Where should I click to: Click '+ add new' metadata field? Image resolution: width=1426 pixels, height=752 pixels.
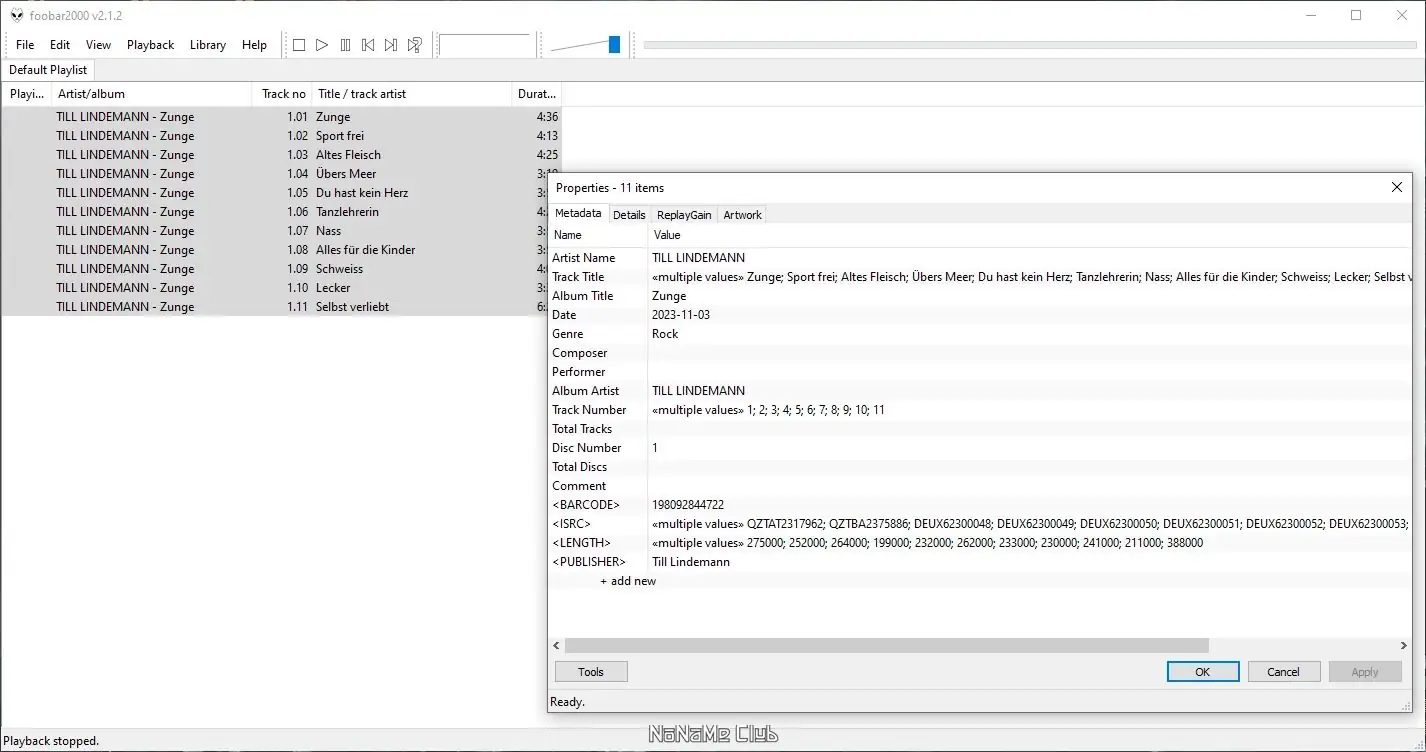click(x=628, y=581)
